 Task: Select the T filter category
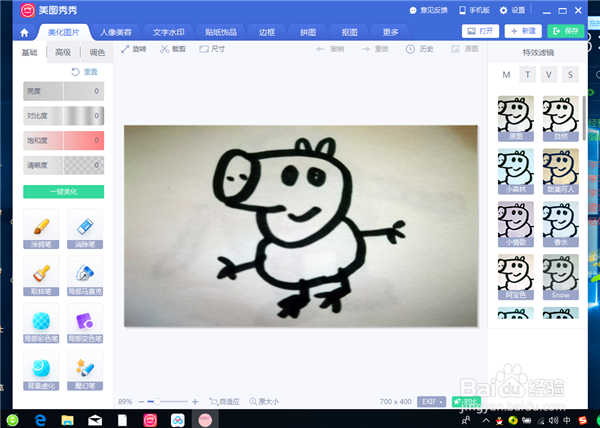click(528, 75)
